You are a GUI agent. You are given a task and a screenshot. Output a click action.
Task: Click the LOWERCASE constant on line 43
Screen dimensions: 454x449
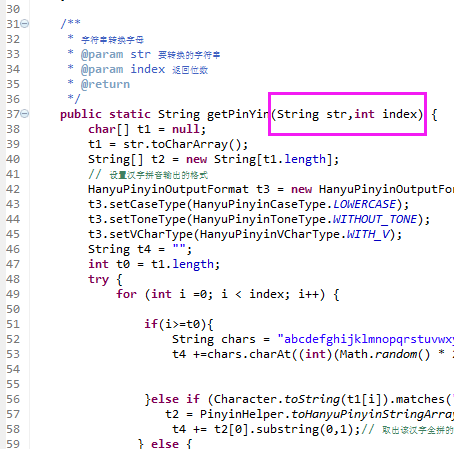pyautogui.click(x=364, y=204)
